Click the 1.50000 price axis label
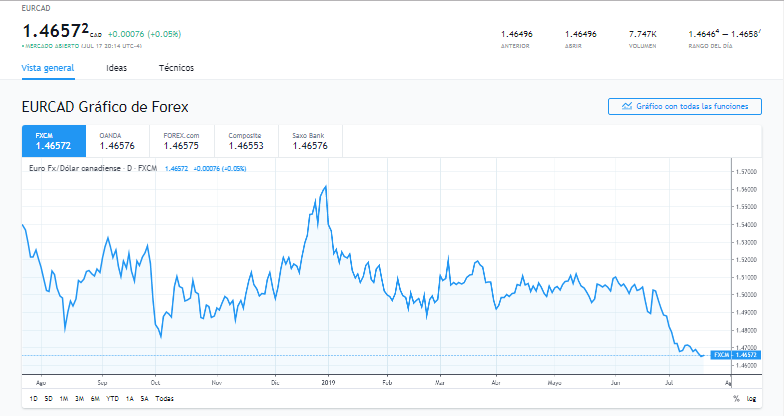 coord(746,295)
